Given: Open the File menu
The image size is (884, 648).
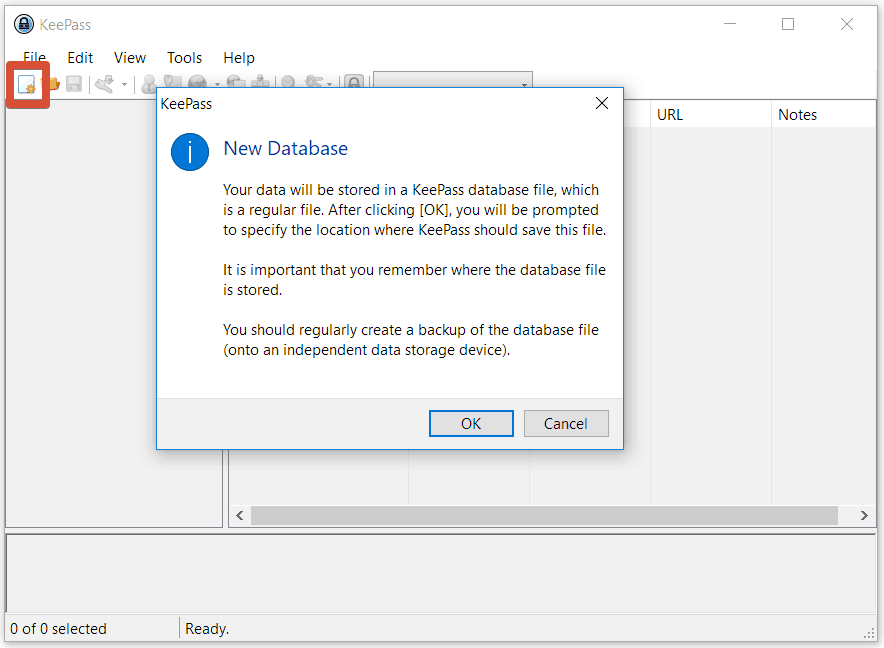Looking at the screenshot, I should click(x=34, y=58).
